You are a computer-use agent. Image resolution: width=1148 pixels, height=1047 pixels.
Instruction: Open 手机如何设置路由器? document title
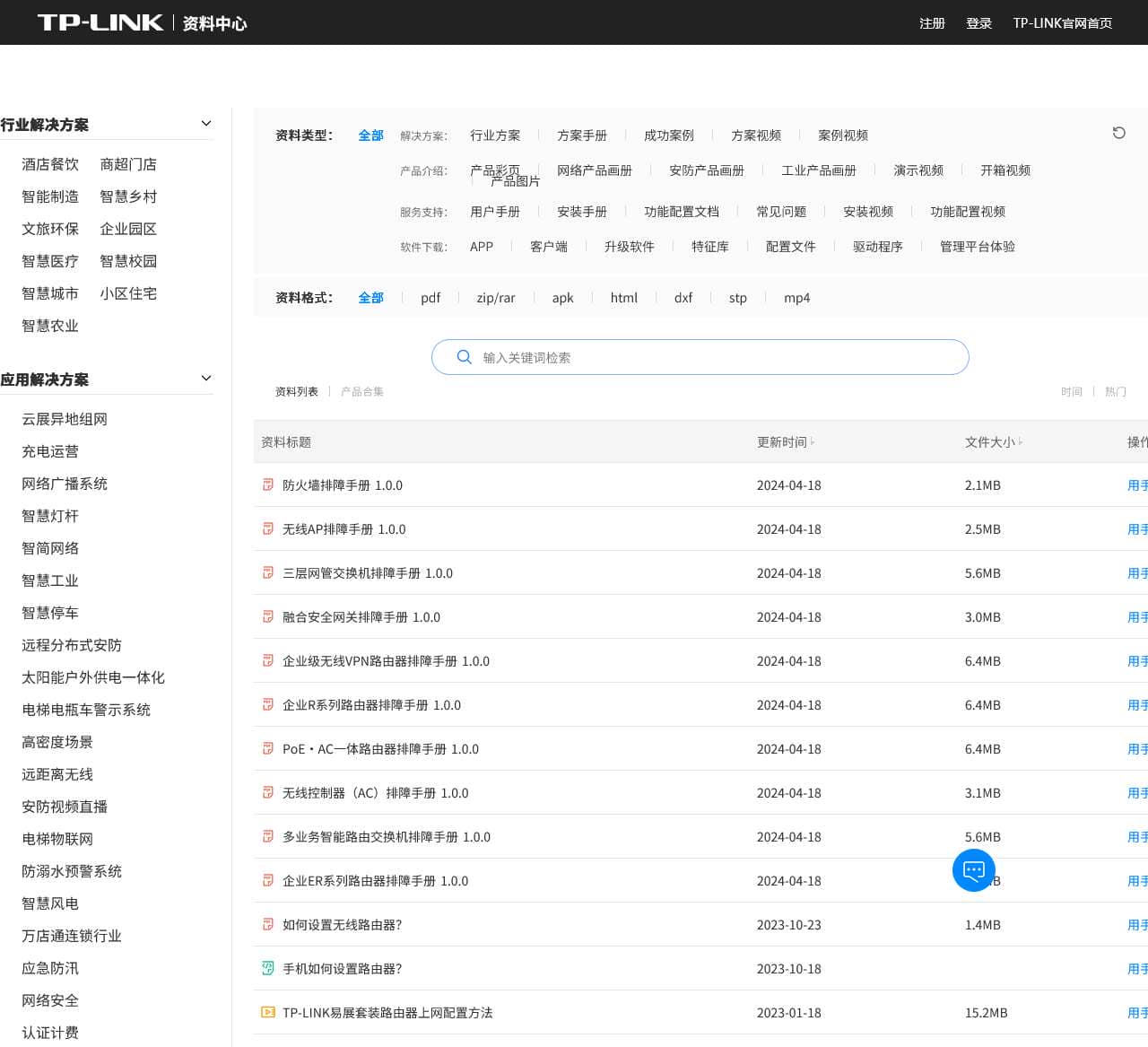coord(343,969)
